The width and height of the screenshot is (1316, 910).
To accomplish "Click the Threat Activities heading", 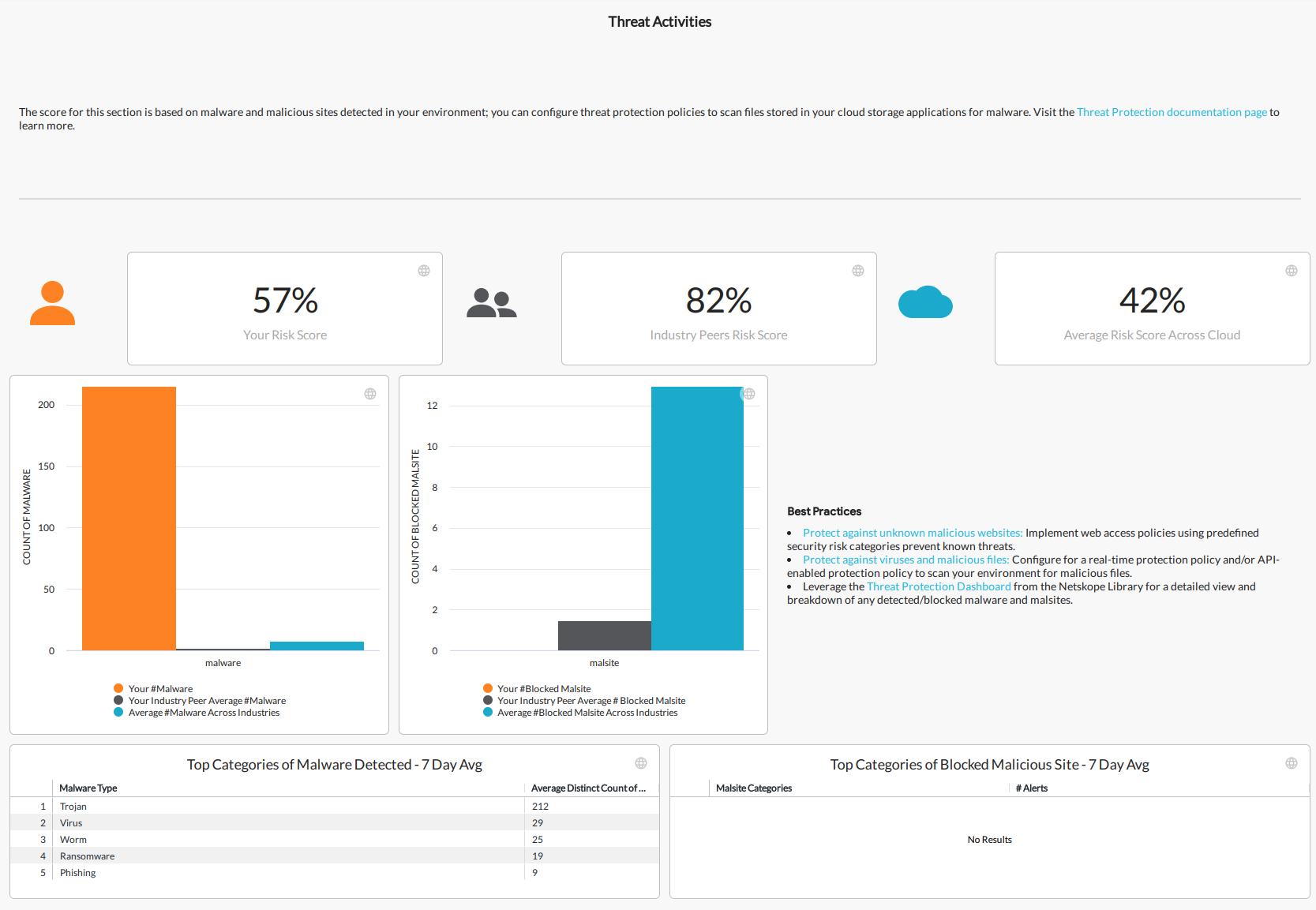I will [659, 22].
